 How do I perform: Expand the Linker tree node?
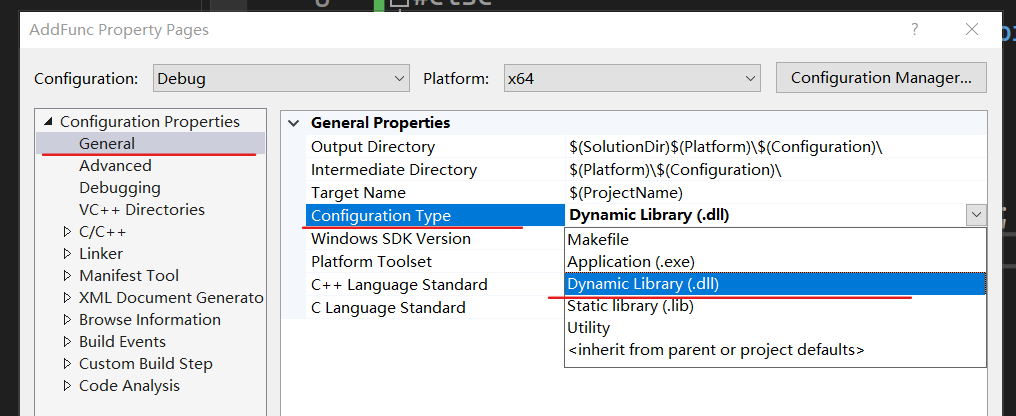(x=67, y=254)
